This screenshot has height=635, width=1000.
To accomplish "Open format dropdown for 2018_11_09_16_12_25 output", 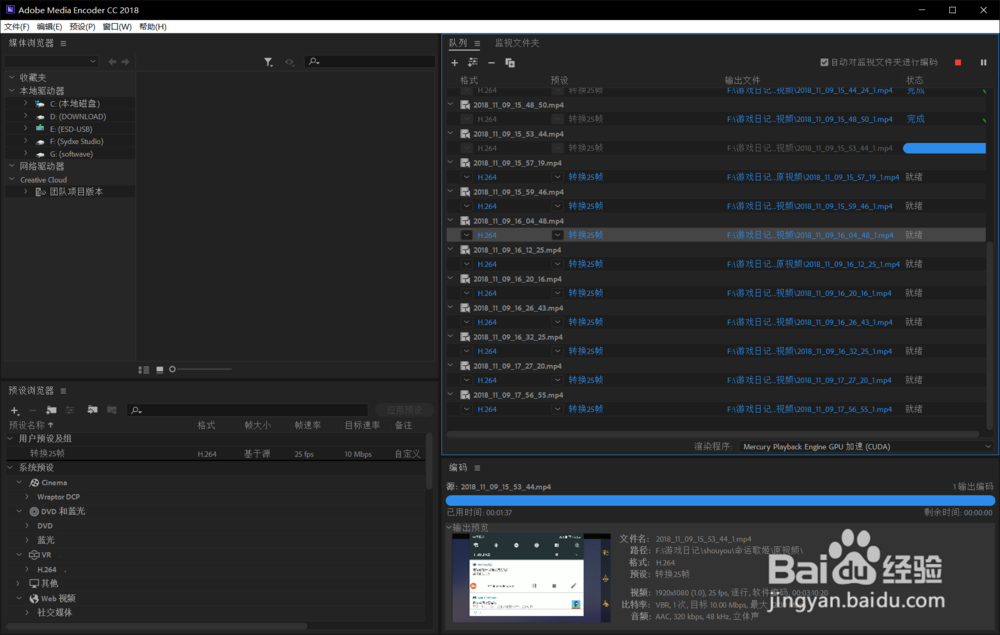I will 467,264.
